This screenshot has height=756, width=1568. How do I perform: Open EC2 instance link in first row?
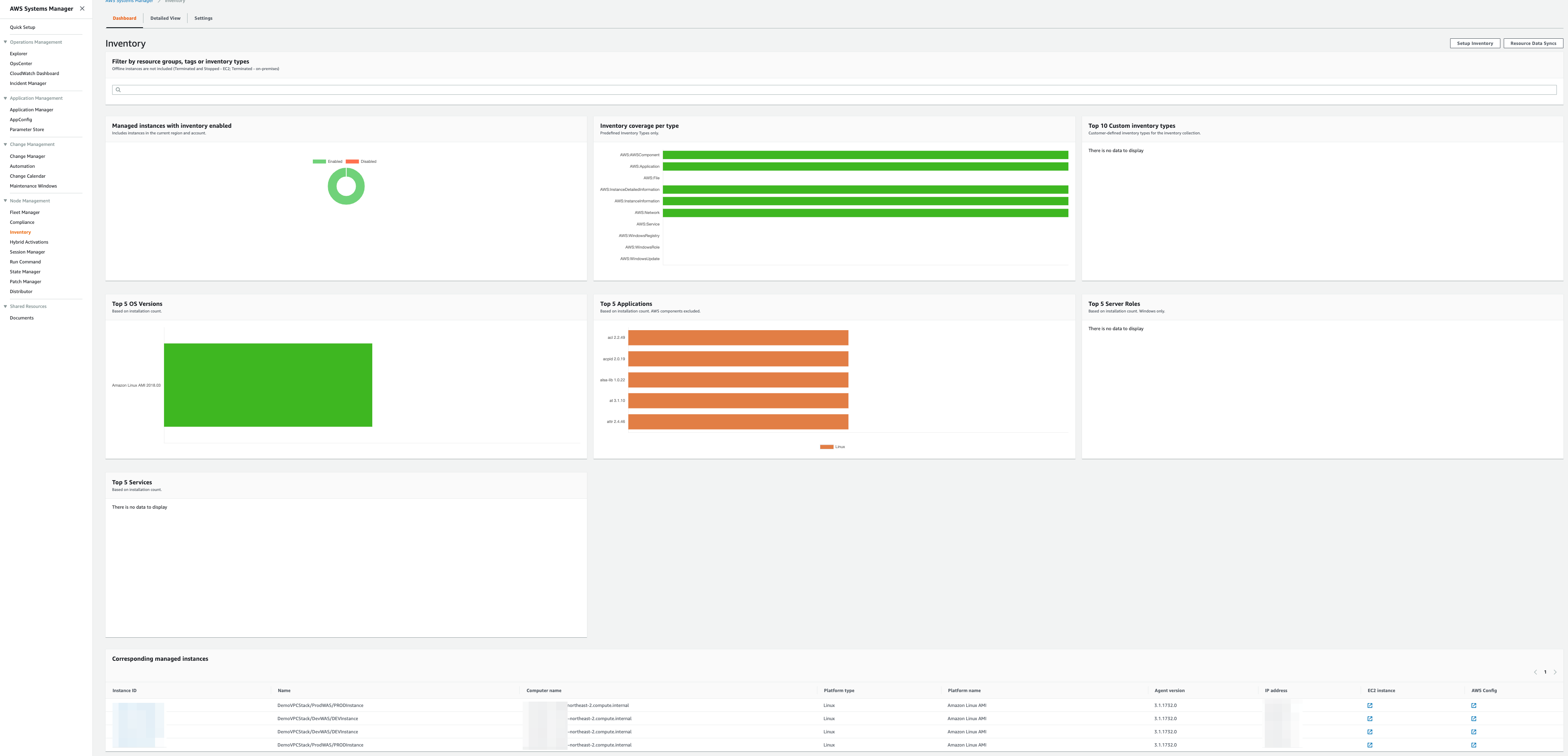1370,705
